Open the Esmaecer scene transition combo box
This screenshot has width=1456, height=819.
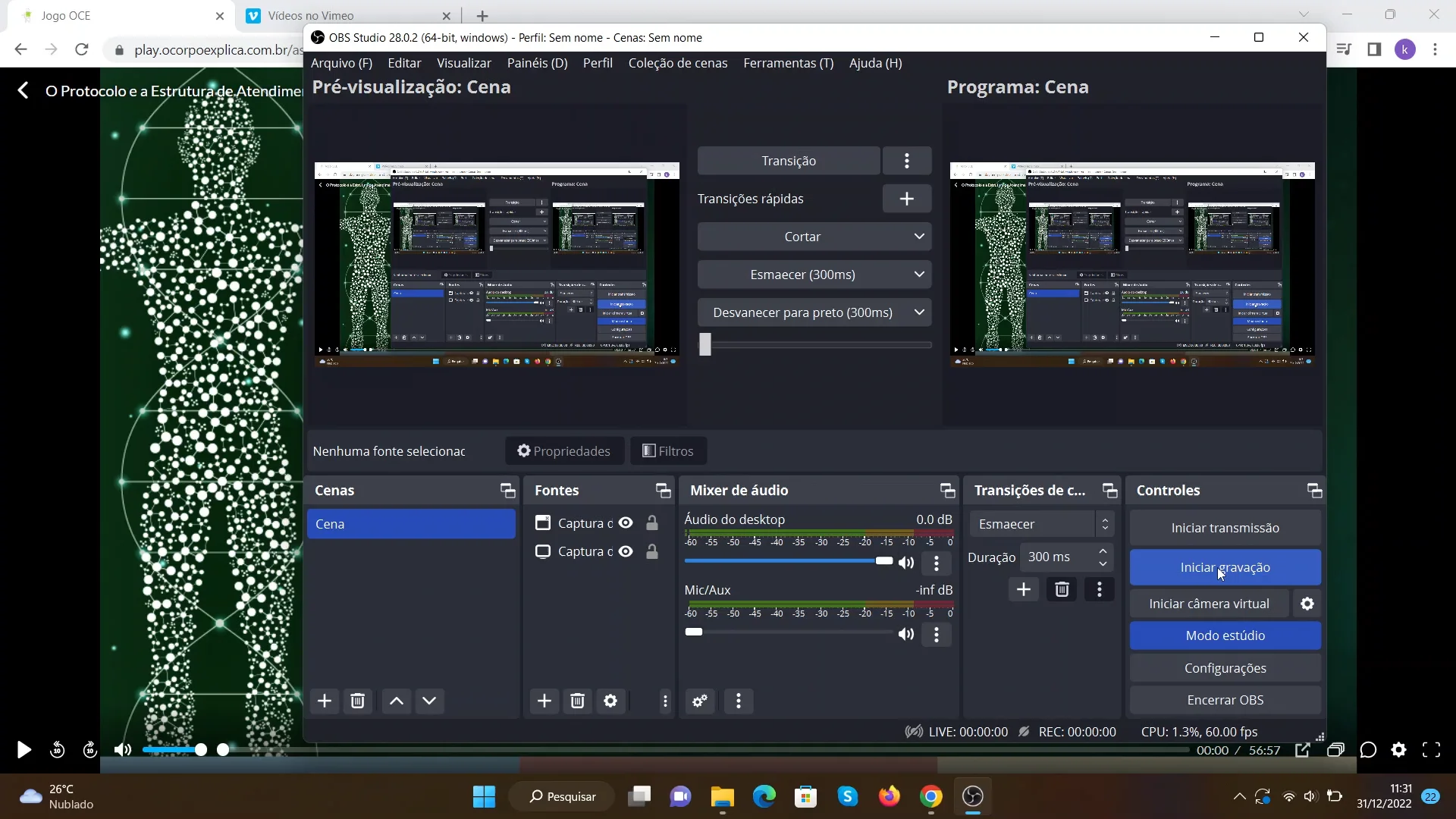(x=1041, y=524)
